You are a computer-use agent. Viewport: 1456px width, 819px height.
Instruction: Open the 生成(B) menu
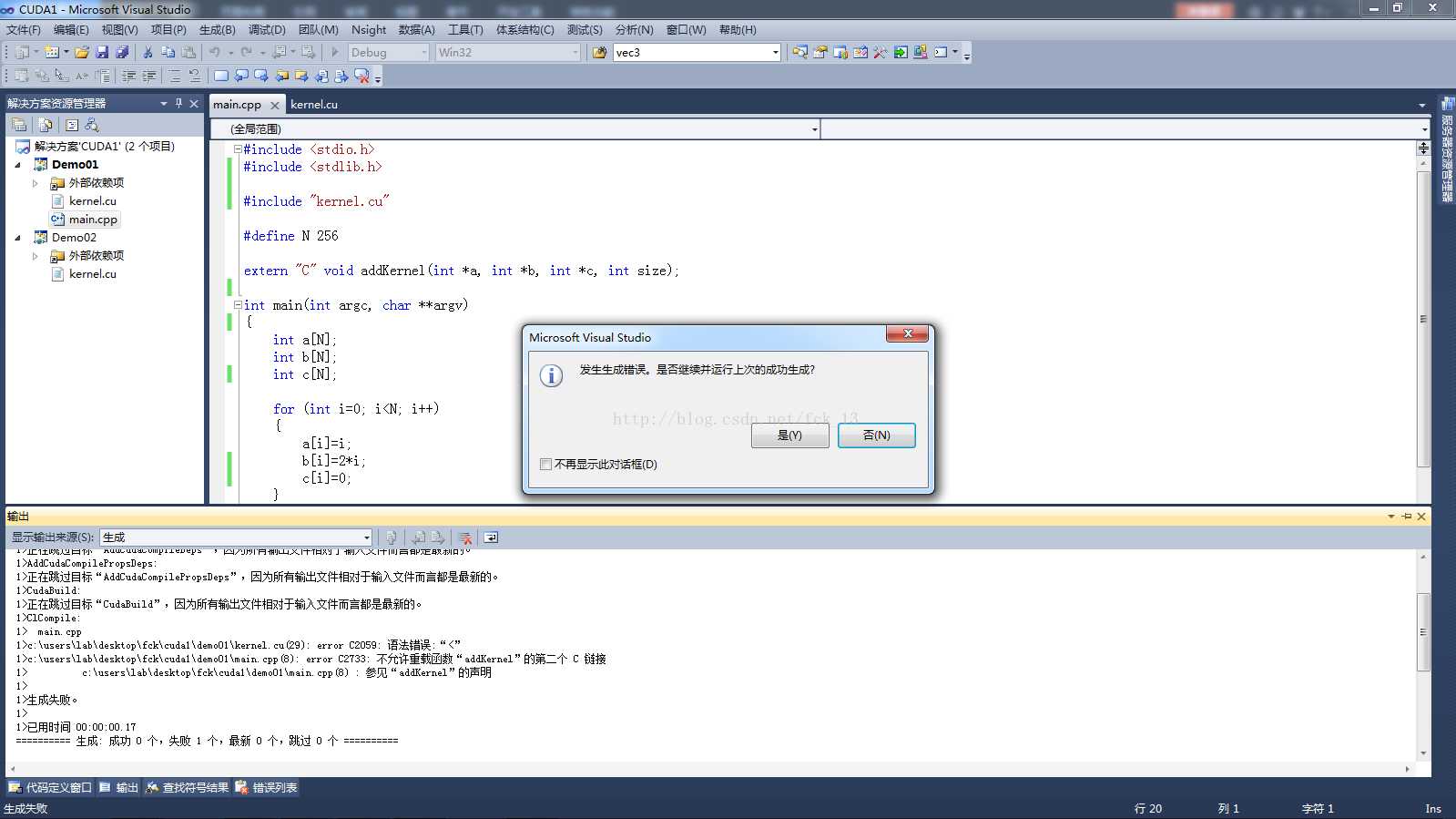point(217,30)
